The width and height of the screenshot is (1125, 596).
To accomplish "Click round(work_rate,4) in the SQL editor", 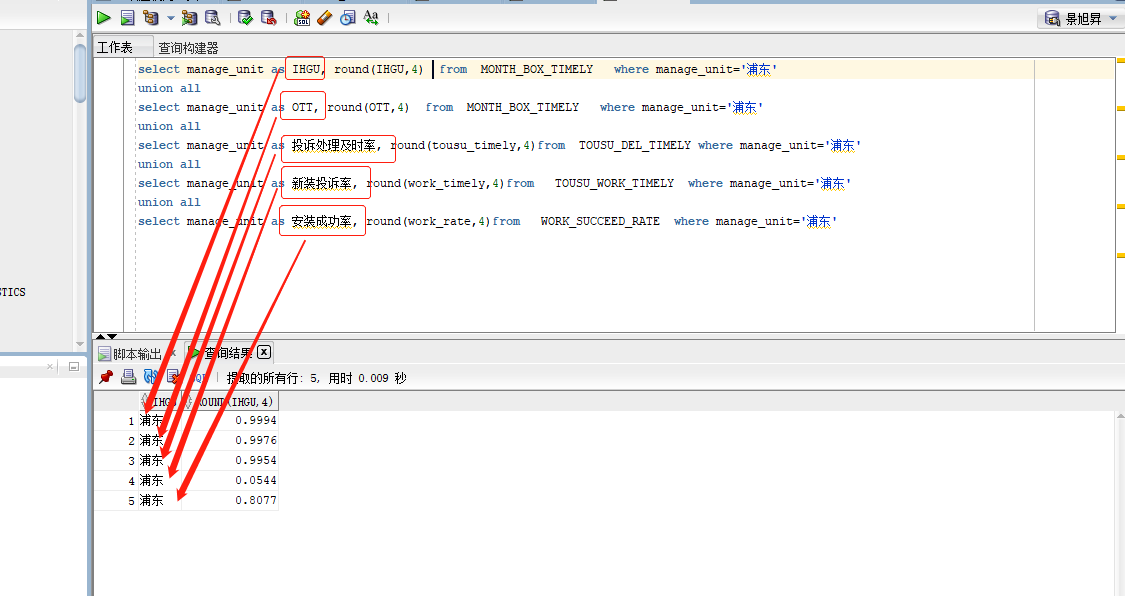I will (x=428, y=222).
